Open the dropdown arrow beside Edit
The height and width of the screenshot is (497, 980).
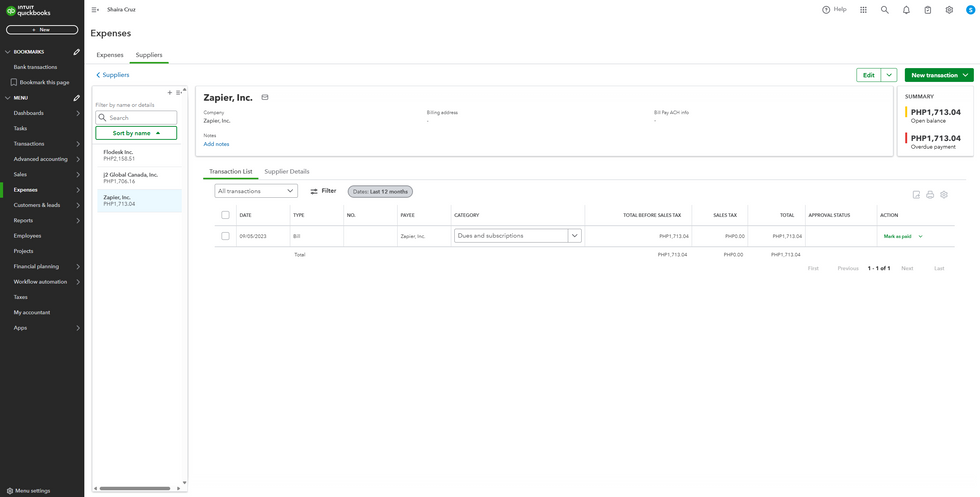tap(889, 75)
